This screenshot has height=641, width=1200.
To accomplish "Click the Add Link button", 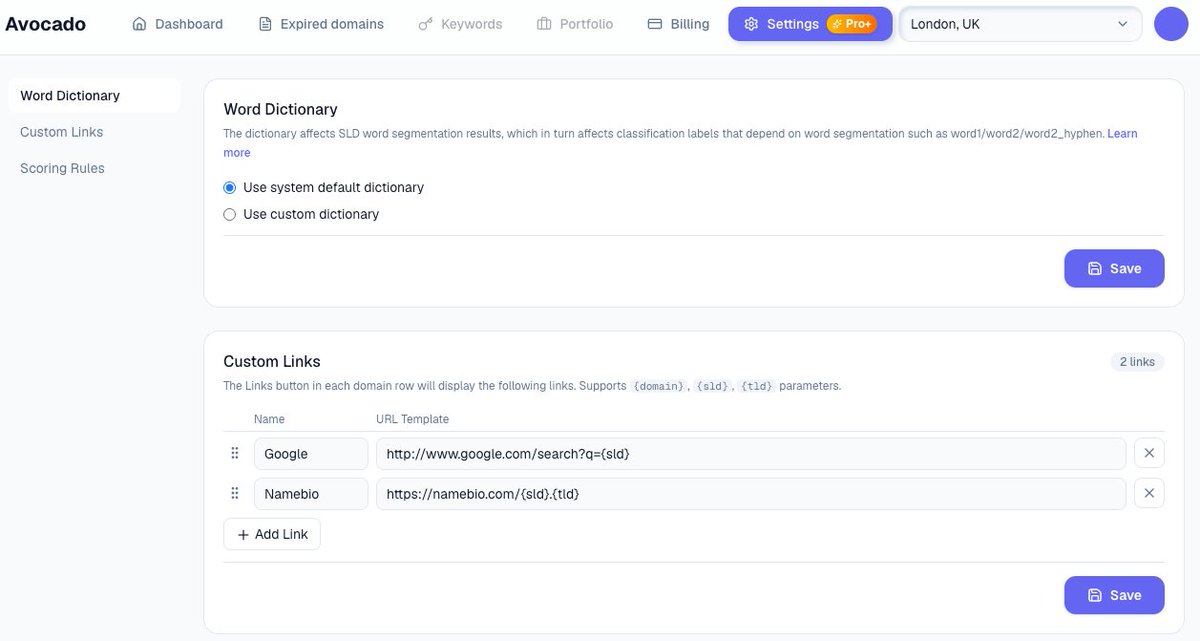I will tap(272, 534).
